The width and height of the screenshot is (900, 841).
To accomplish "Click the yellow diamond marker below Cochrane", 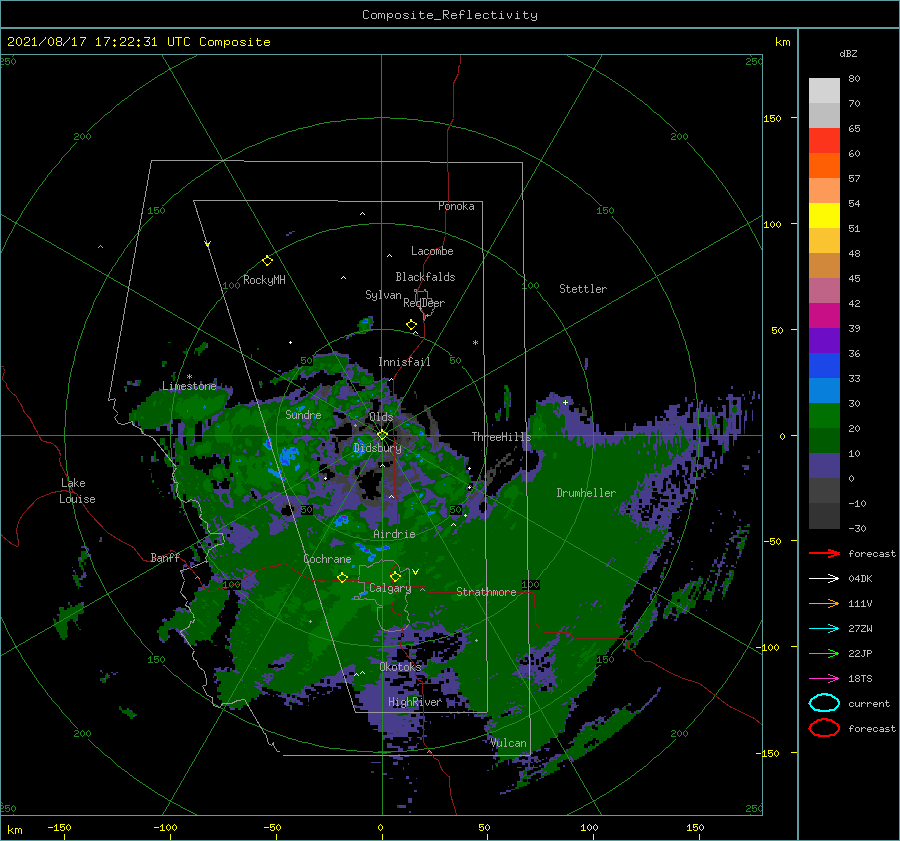I will tap(343, 577).
